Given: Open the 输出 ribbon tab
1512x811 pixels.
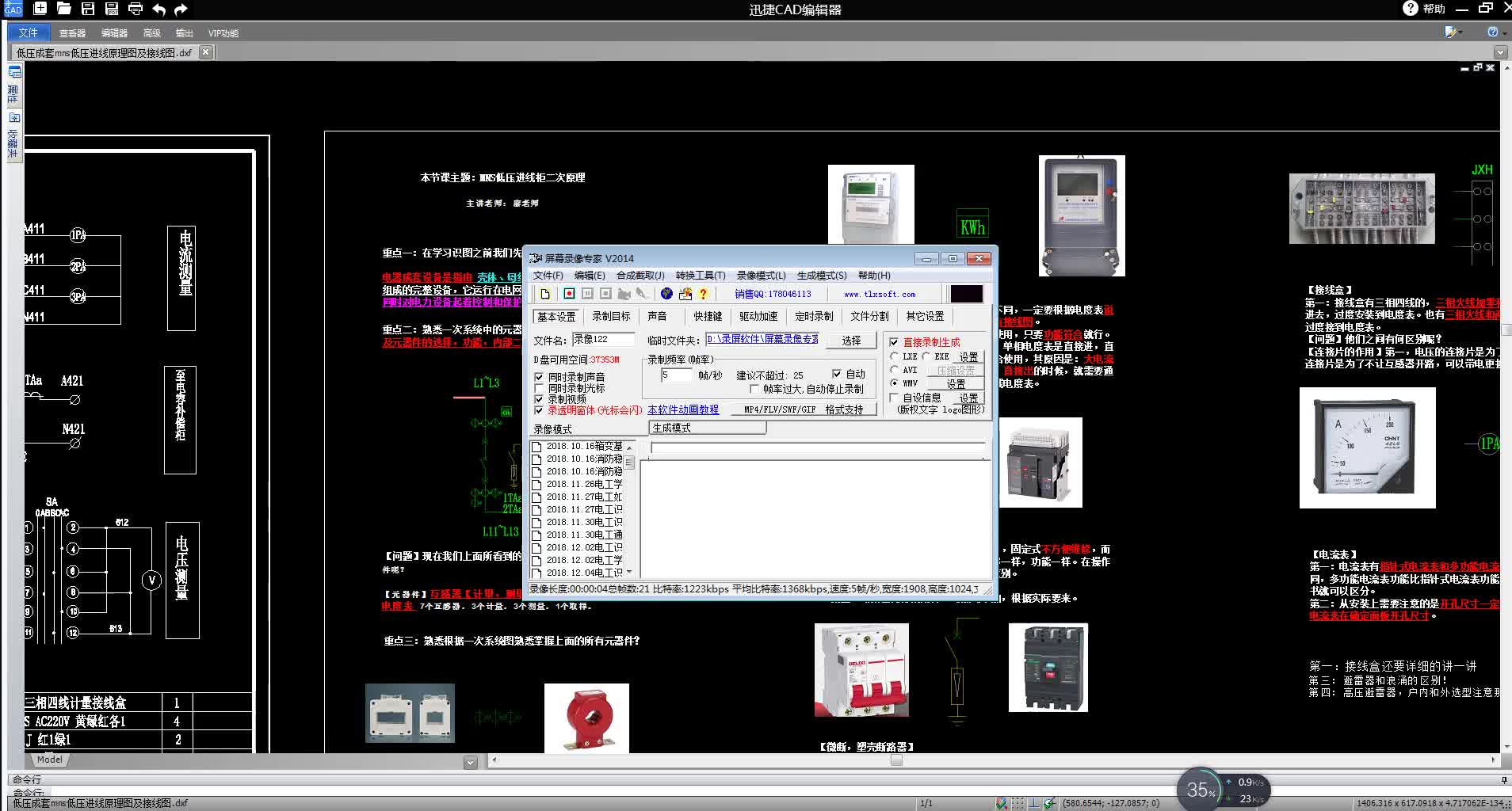Looking at the screenshot, I should coord(184,33).
